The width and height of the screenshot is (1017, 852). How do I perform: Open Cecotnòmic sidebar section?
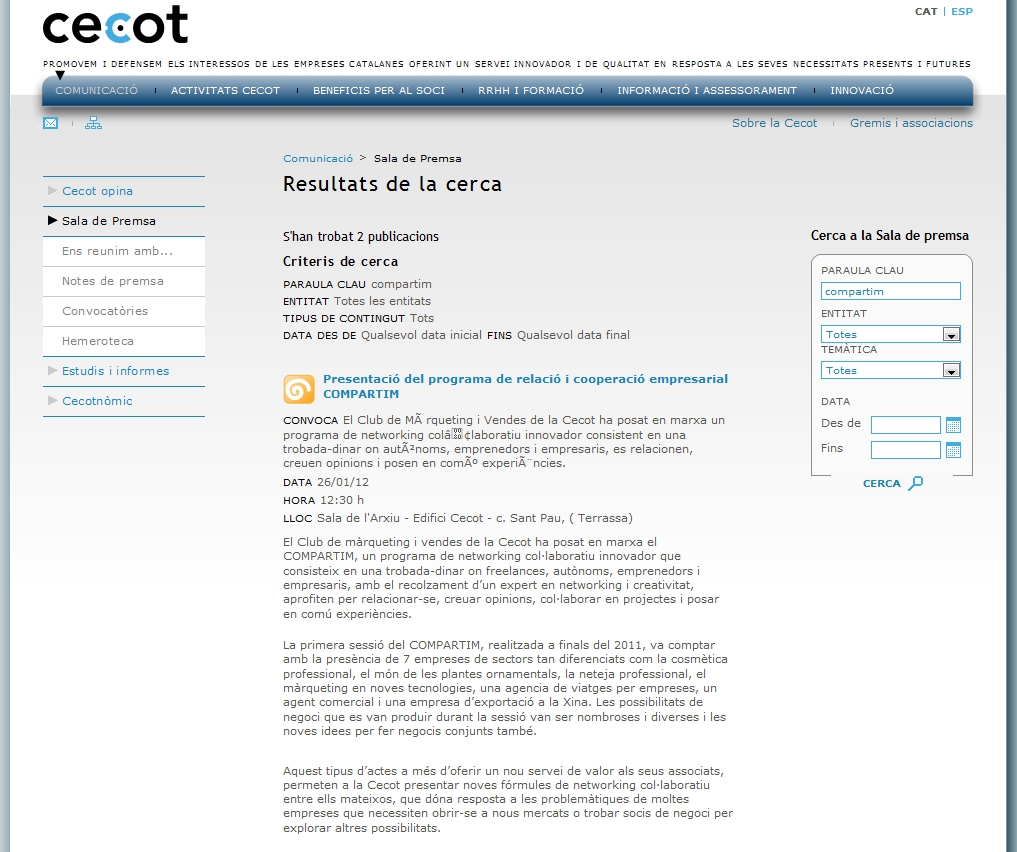click(x=97, y=401)
